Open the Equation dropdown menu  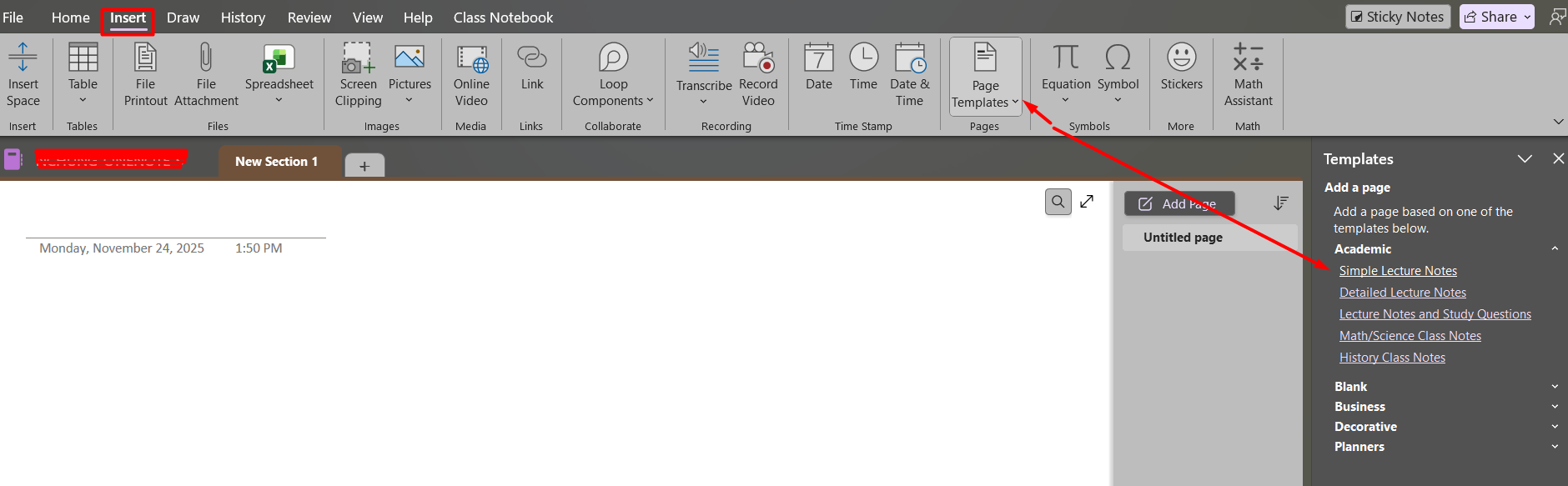pos(1065,101)
